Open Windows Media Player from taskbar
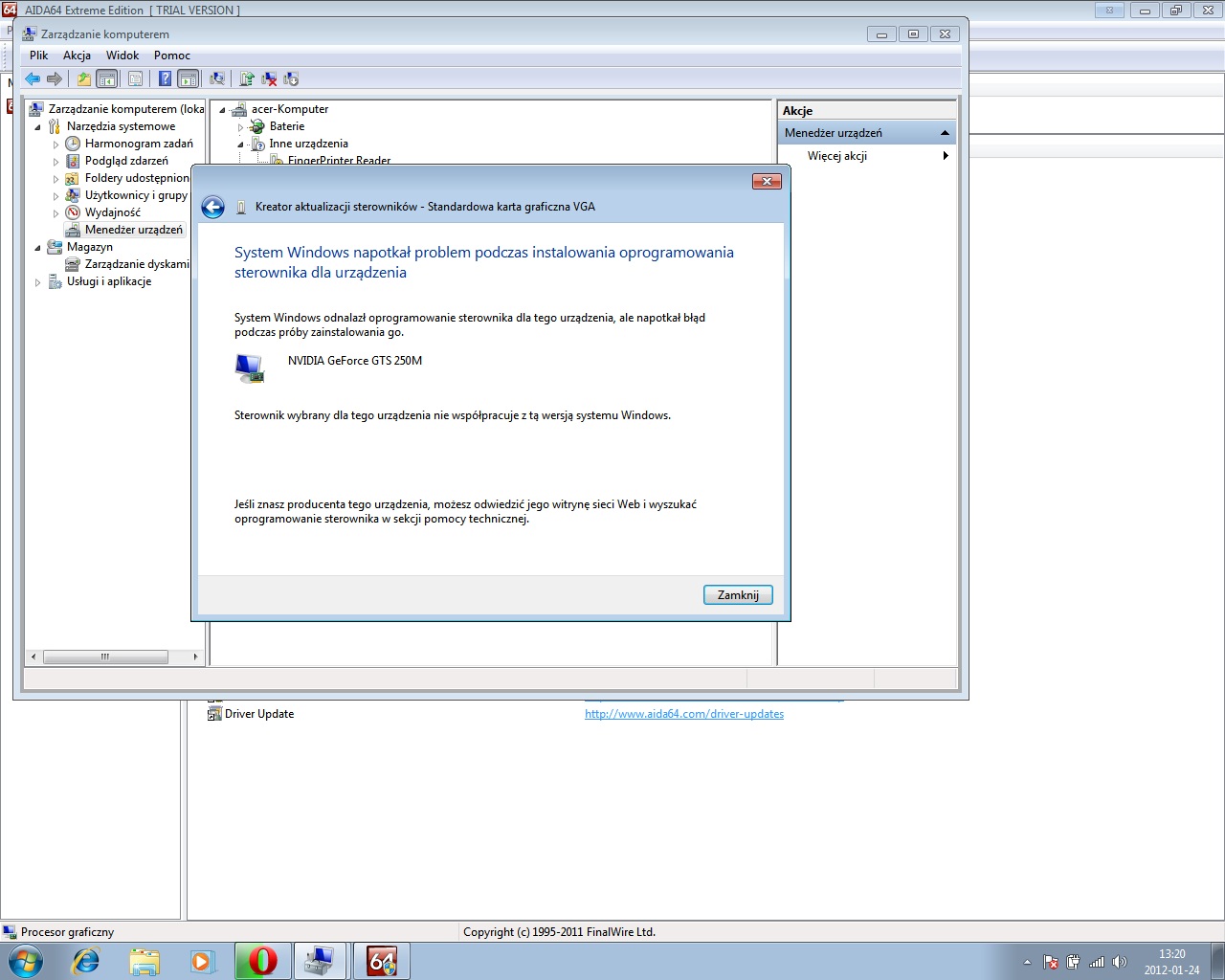Viewport: 1225px width, 980px height. 203,961
